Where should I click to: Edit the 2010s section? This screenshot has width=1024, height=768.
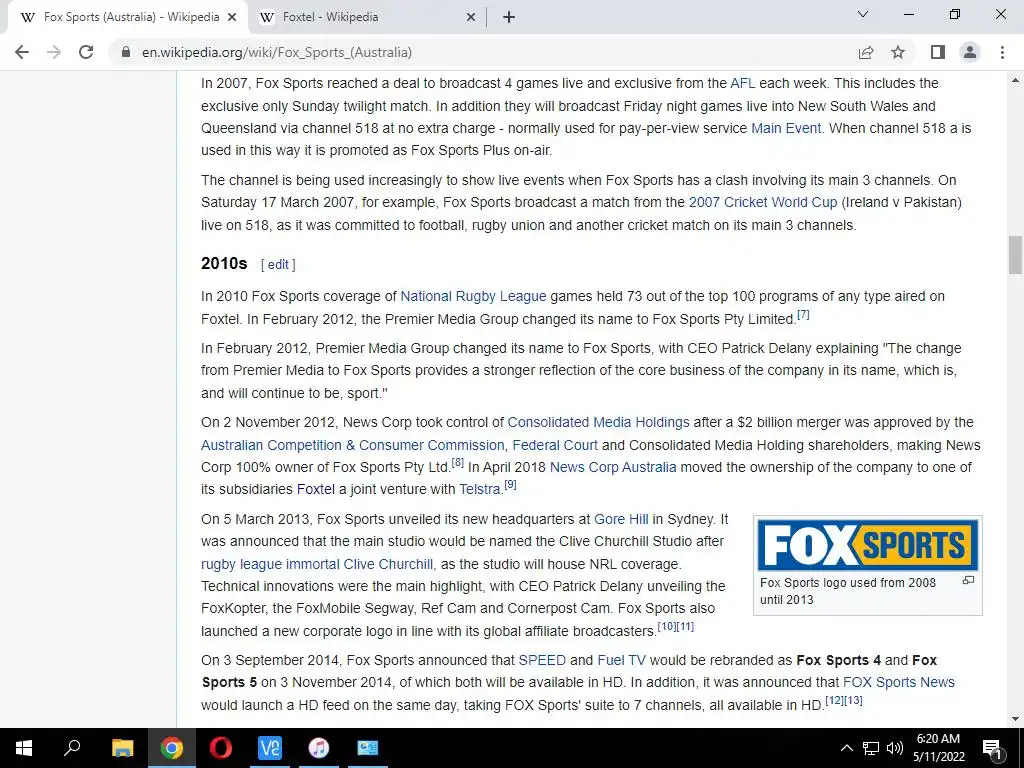[x=278, y=264]
